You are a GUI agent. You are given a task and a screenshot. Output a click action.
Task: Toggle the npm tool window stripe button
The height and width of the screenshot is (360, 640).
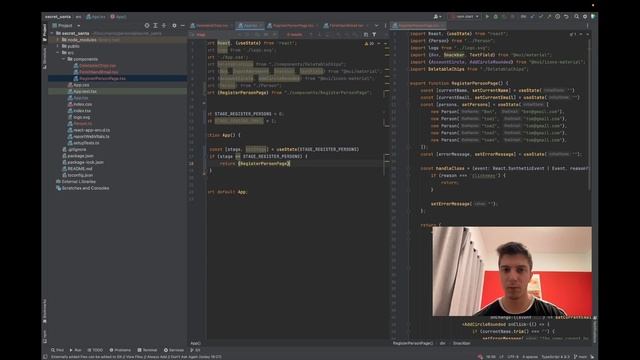44,336
